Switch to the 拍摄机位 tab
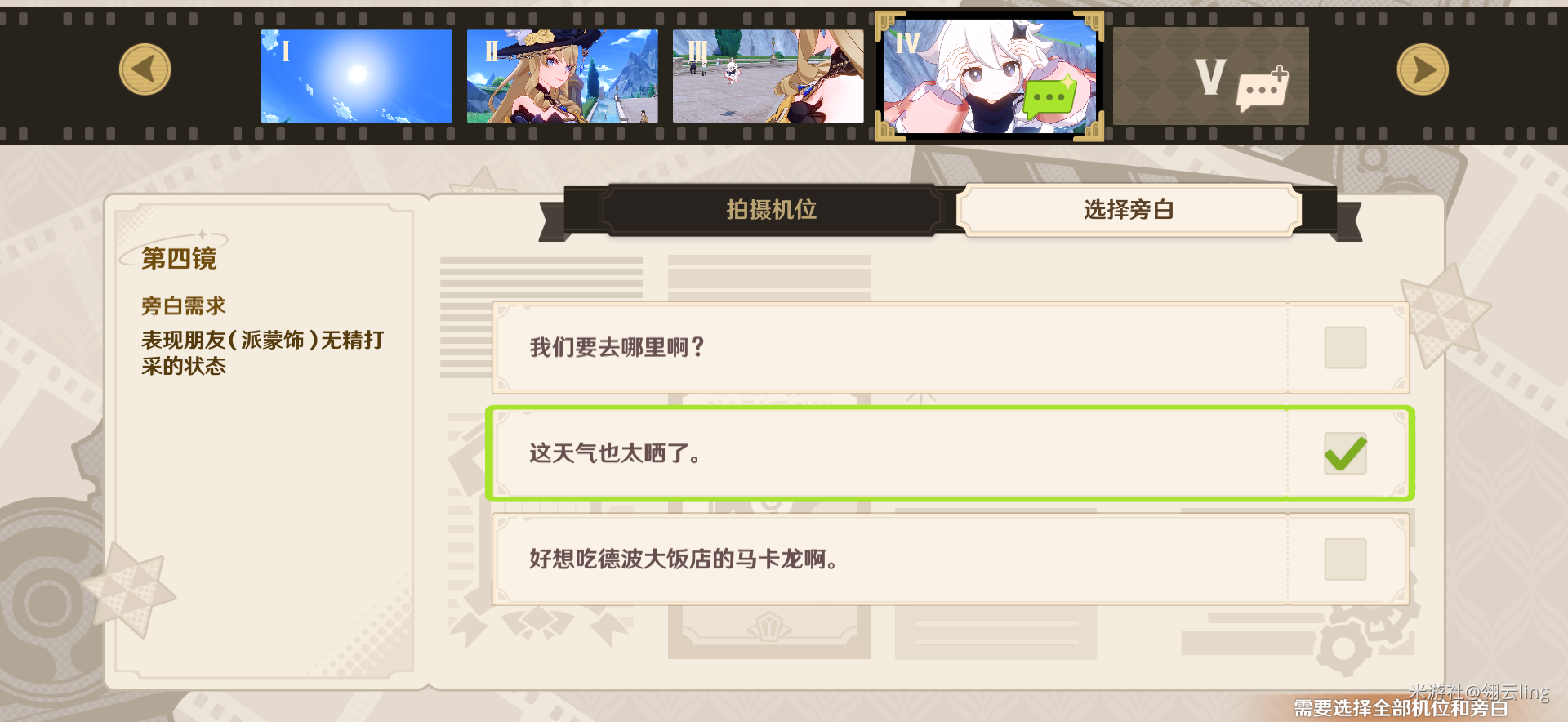 [x=772, y=210]
